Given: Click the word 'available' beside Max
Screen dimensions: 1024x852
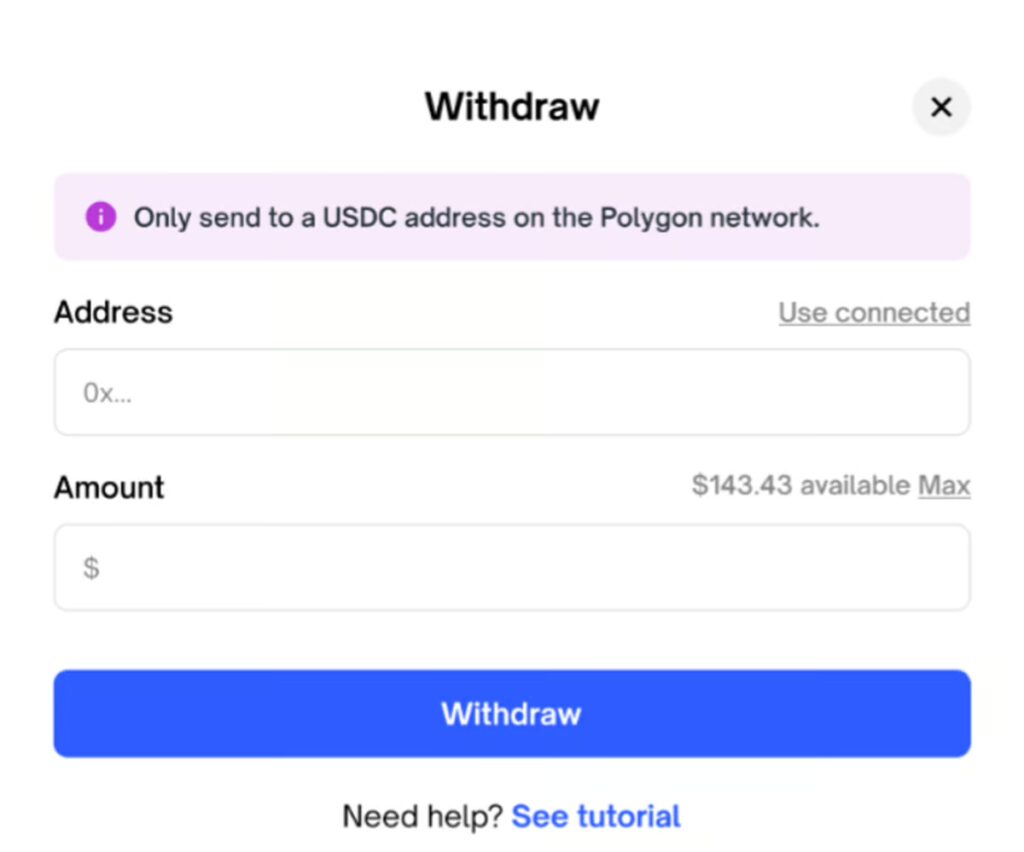Looking at the screenshot, I should pos(855,487).
